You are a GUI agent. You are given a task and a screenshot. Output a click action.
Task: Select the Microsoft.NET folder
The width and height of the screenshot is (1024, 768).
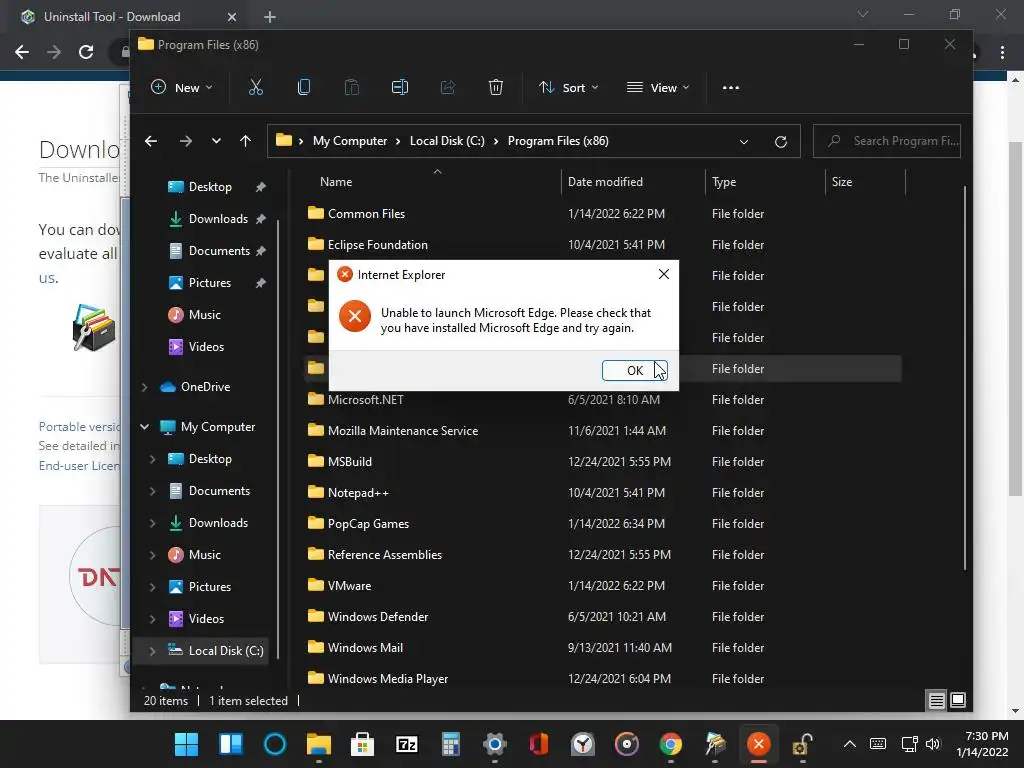tap(604, 400)
